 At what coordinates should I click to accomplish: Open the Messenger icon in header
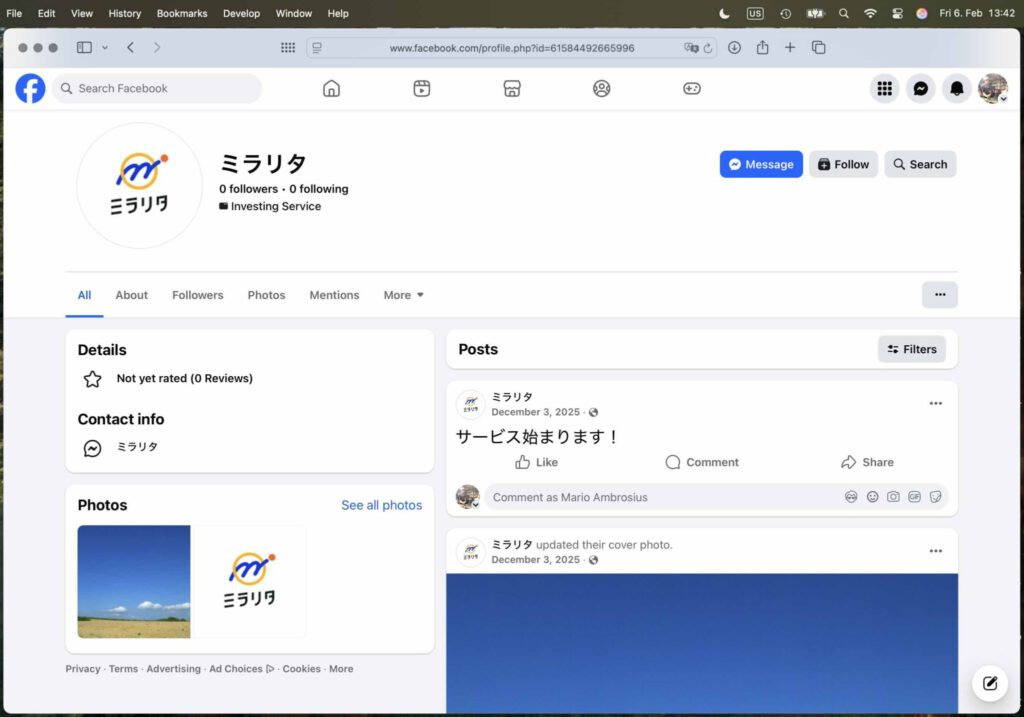[x=921, y=88]
